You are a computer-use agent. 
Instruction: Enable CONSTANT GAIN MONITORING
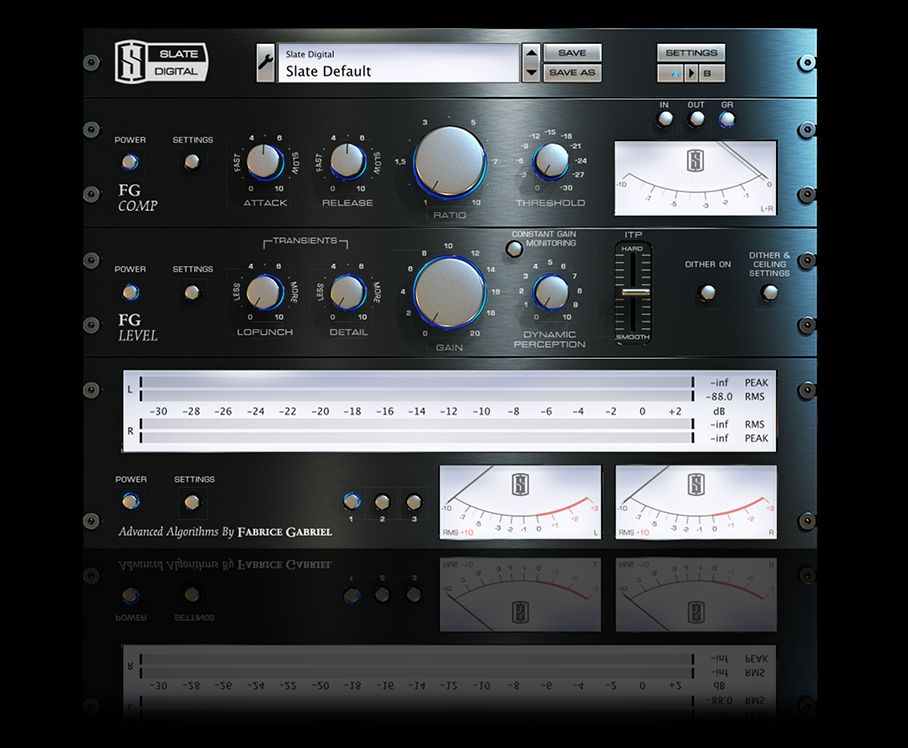tap(514, 249)
